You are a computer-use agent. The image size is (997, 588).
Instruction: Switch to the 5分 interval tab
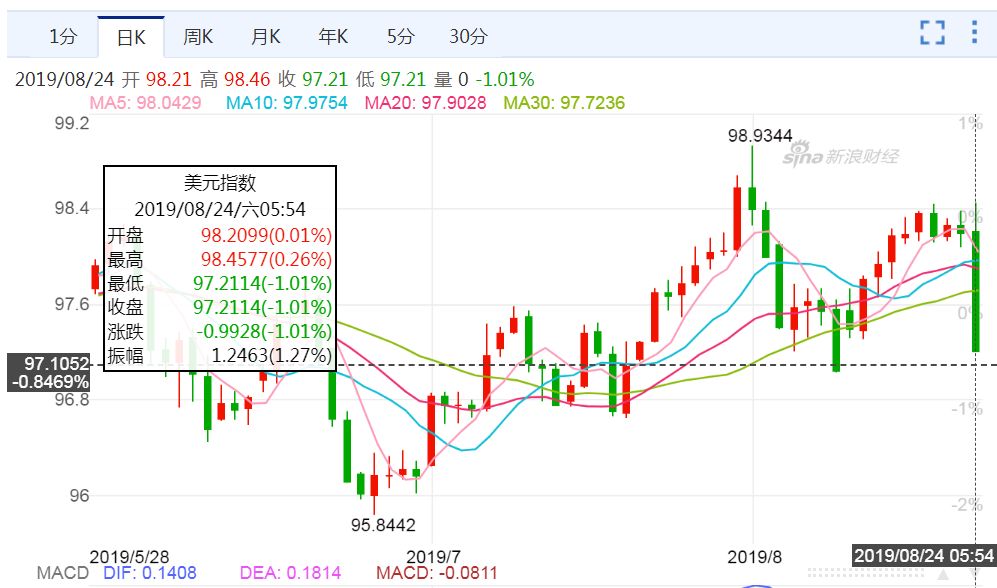click(x=400, y=37)
